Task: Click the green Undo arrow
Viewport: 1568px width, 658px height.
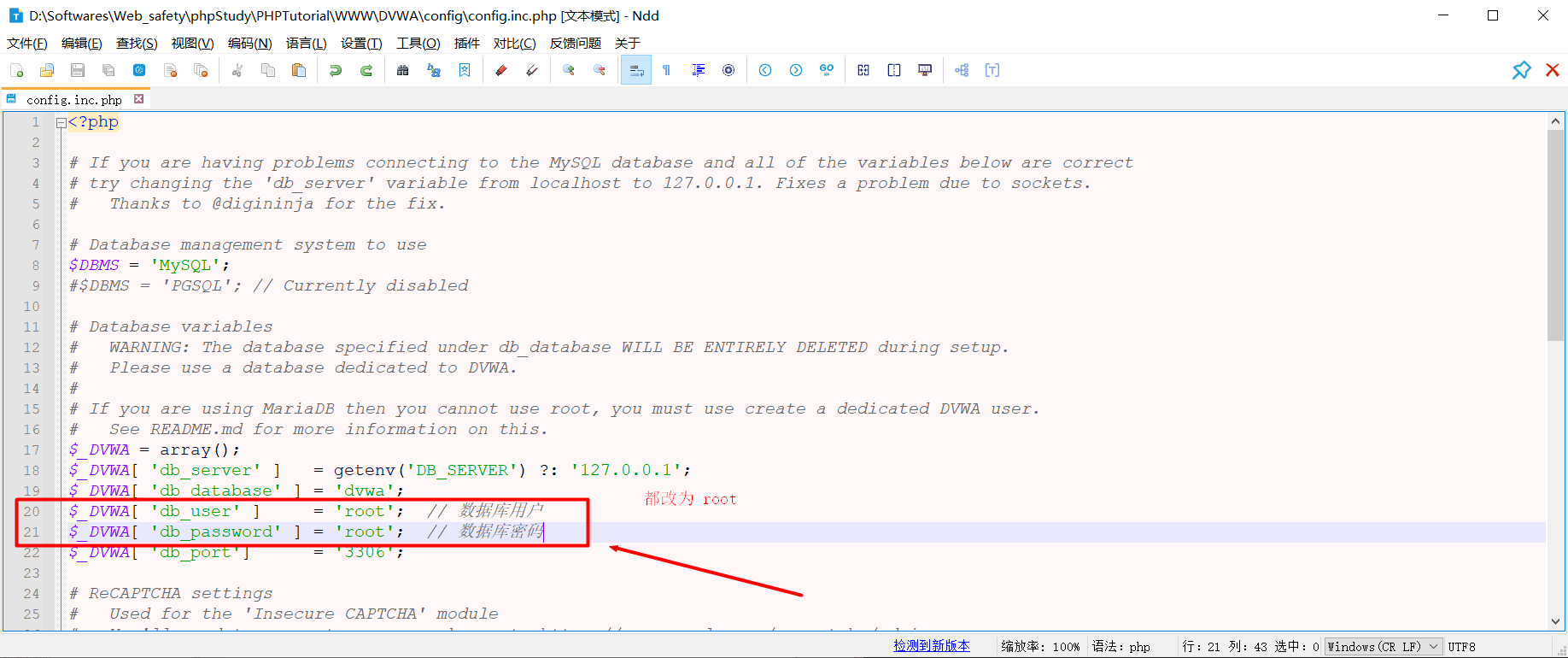Action: tap(336, 70)
